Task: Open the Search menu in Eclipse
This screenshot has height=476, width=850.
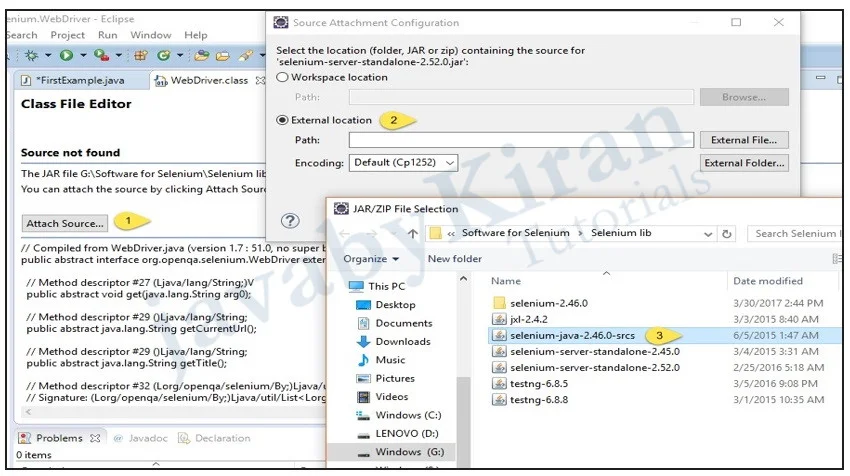Action: tap(21, 35)
